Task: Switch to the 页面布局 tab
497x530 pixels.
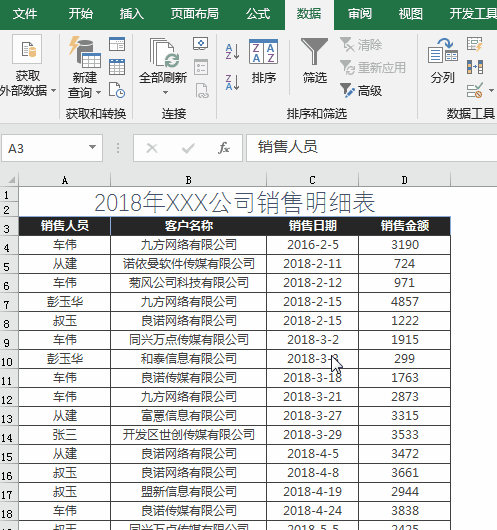Action: tap(195, 14)
